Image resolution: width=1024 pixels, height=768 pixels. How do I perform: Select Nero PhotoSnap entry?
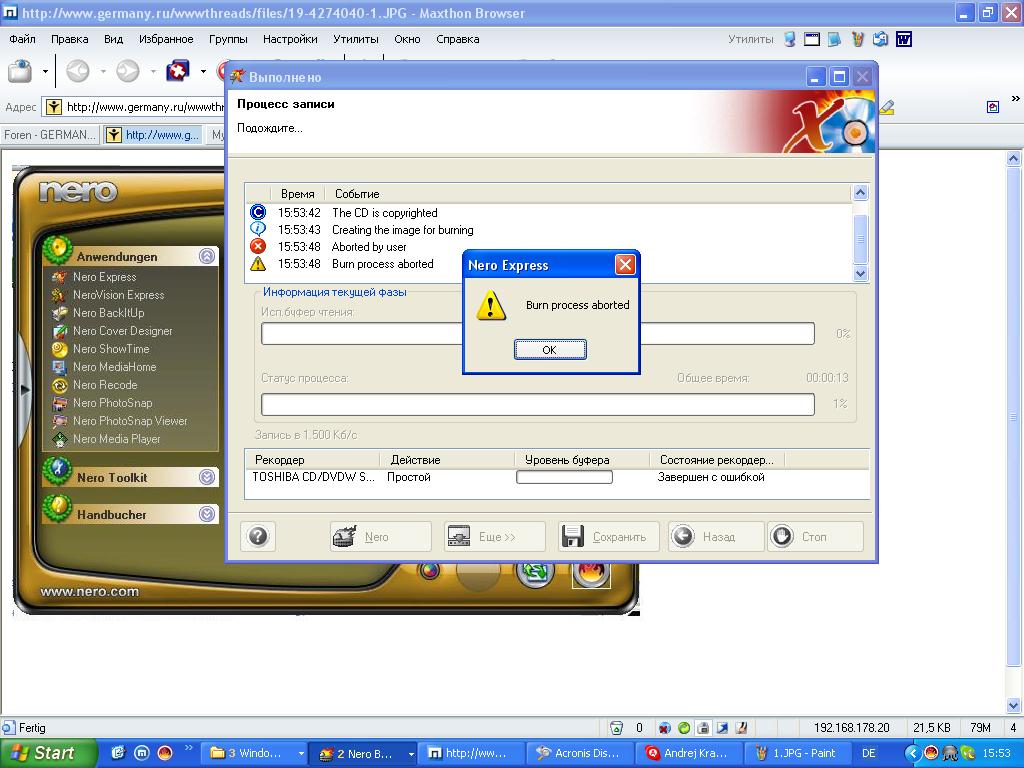click(112, 403)
